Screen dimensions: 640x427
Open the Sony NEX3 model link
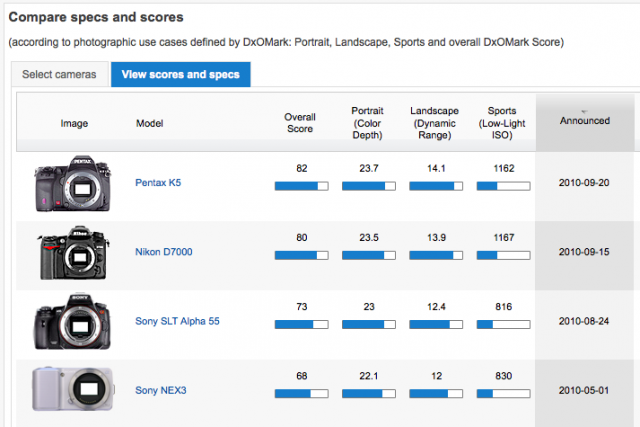[160, 390]
